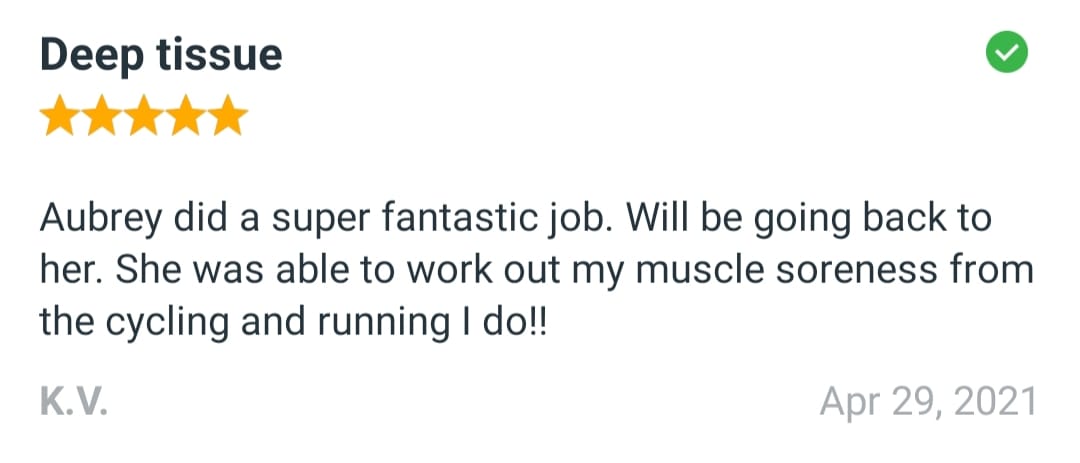Click the review date Apr 29, 2021
1080x463 pixels.
927,401
